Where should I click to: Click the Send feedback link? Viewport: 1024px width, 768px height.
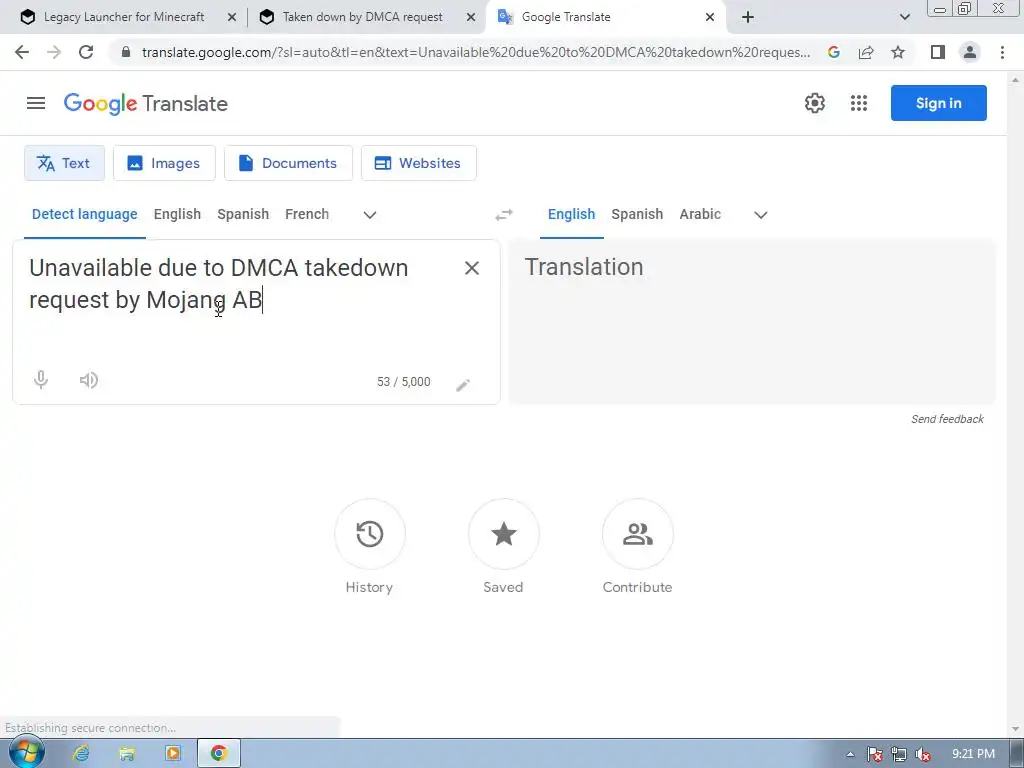(947, 419)
